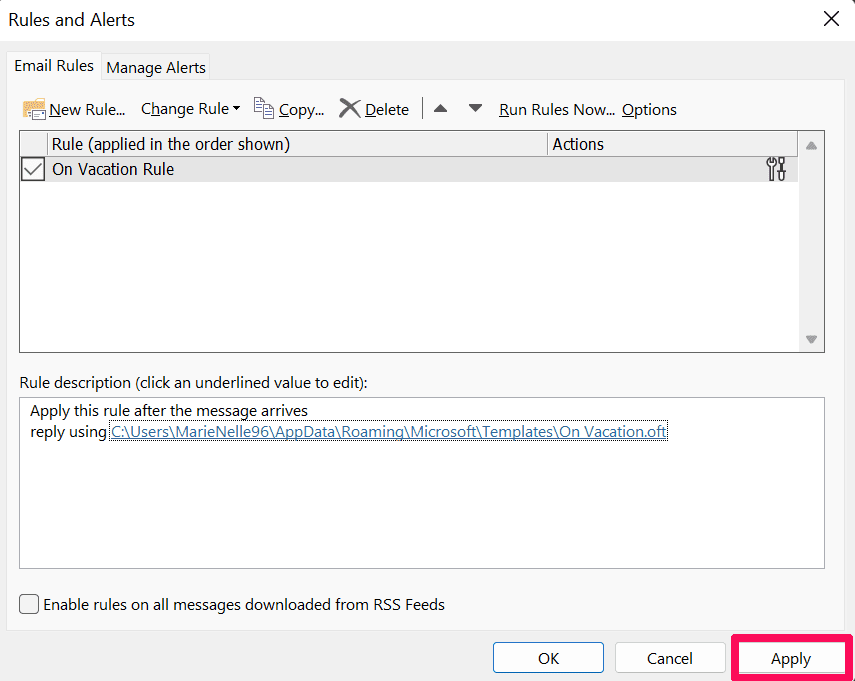Viewport: 855px width, 681px height.
Task: Click the New Rule envelope icon
Action: (x=34, y=109)
